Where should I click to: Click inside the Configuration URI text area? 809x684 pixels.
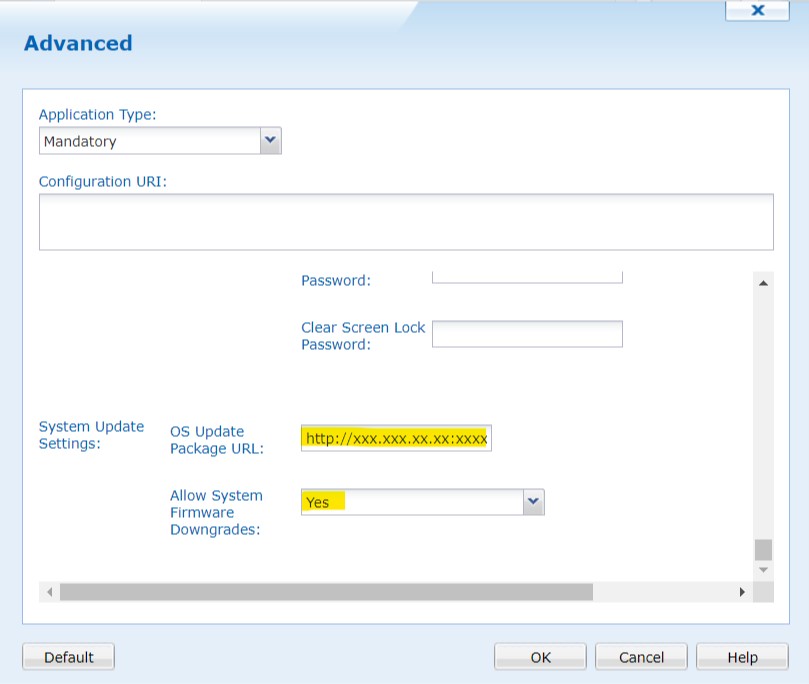406,222
